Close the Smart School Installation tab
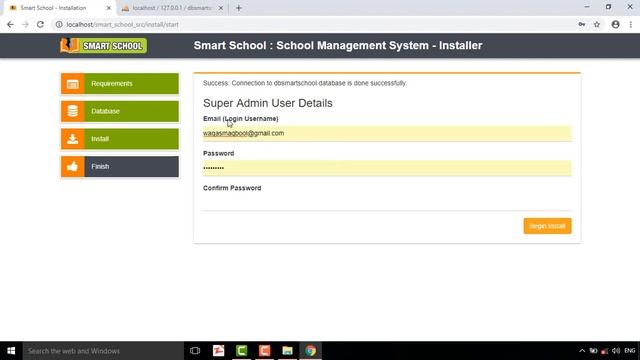Screen dimensions: 640x360 [x=109, y=8]
